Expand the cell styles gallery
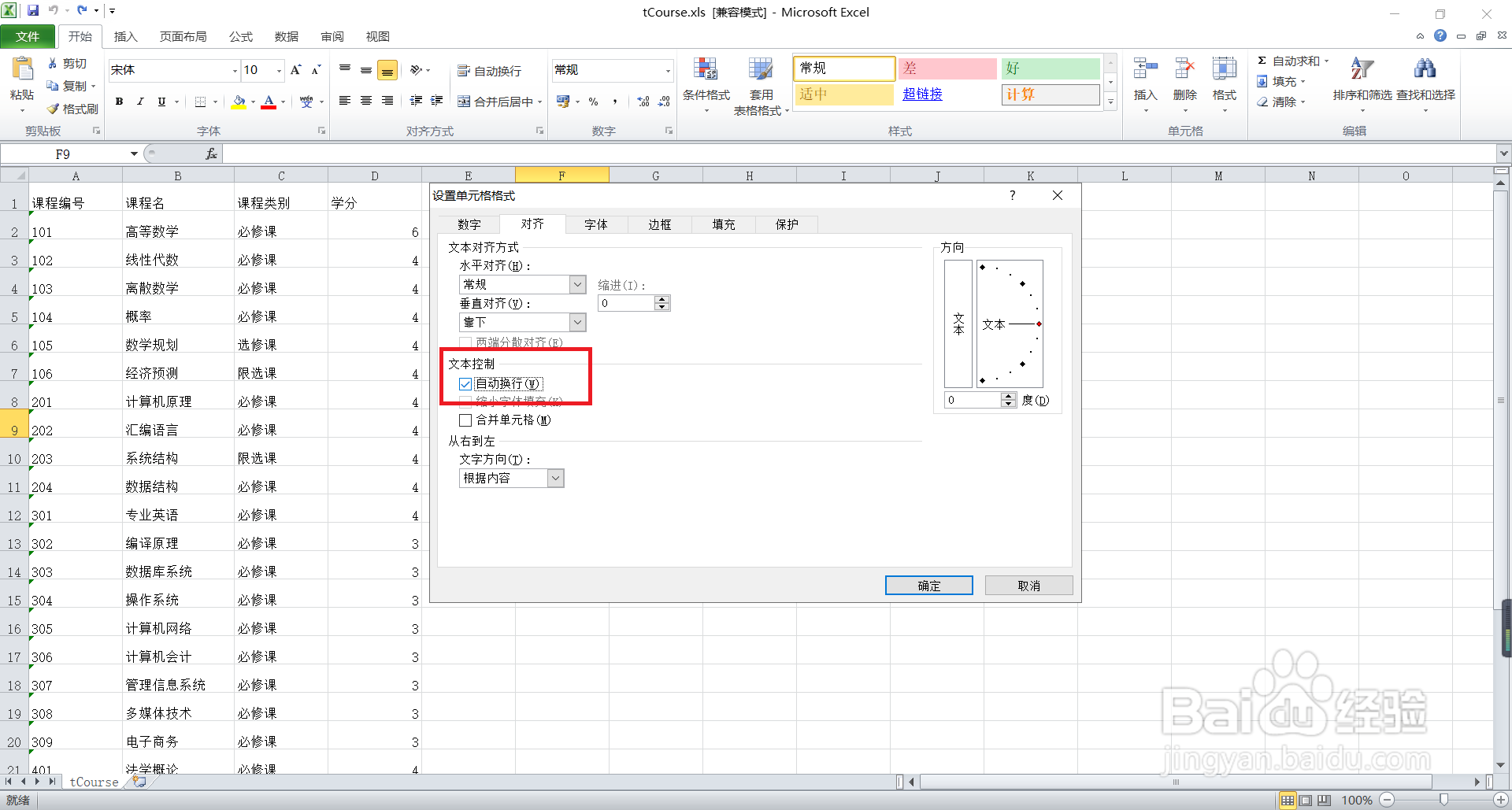Image resolution: width=1512 pixels, height=810 pixels. coord(1110,102)
